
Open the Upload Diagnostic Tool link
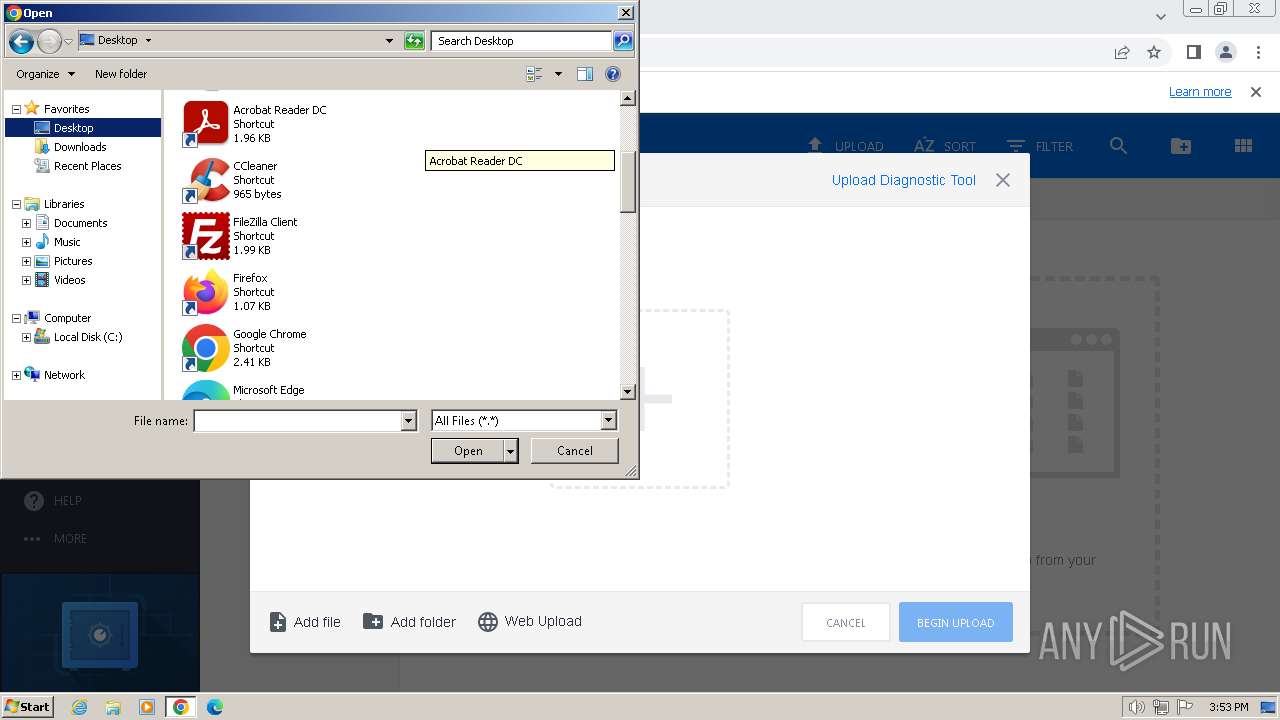click(x=904, y=180)
